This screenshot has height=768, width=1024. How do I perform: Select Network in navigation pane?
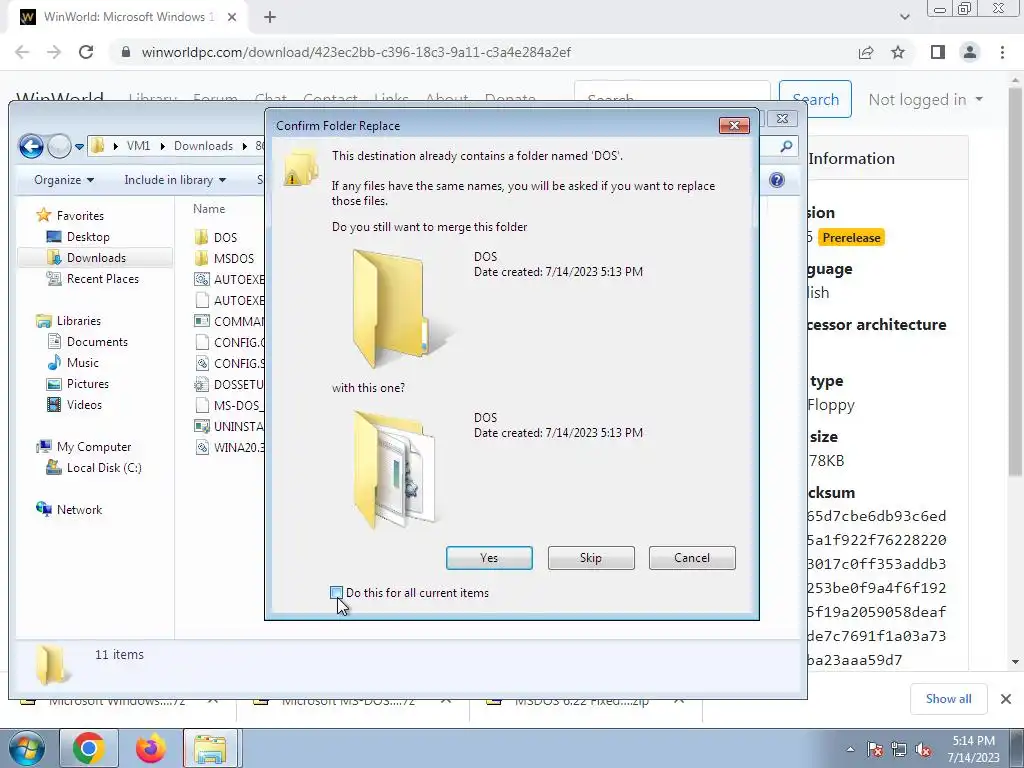(79, 509)
